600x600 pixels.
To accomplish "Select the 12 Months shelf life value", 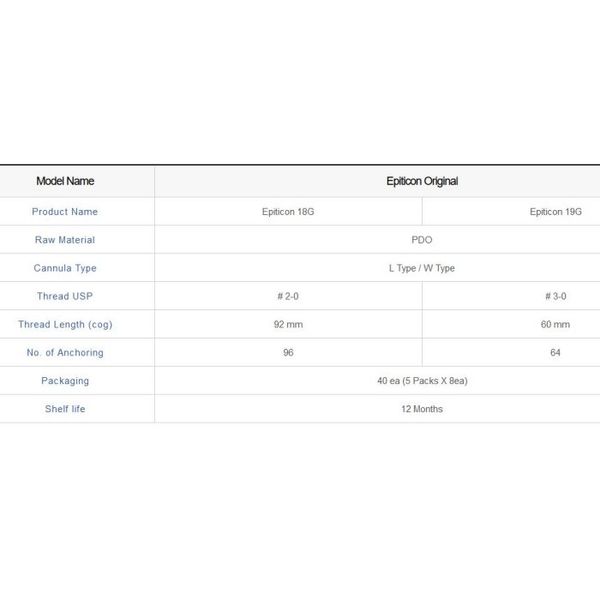I will (421, 409).
